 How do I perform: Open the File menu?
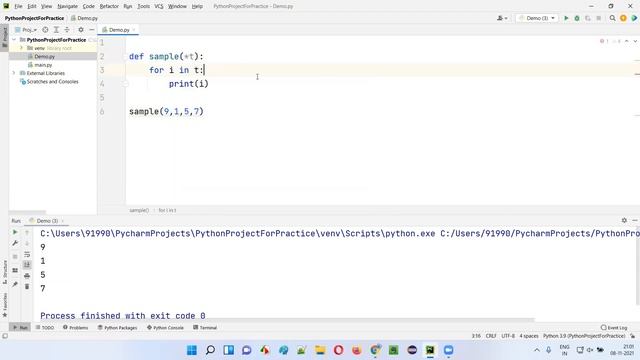coord(18,6)
